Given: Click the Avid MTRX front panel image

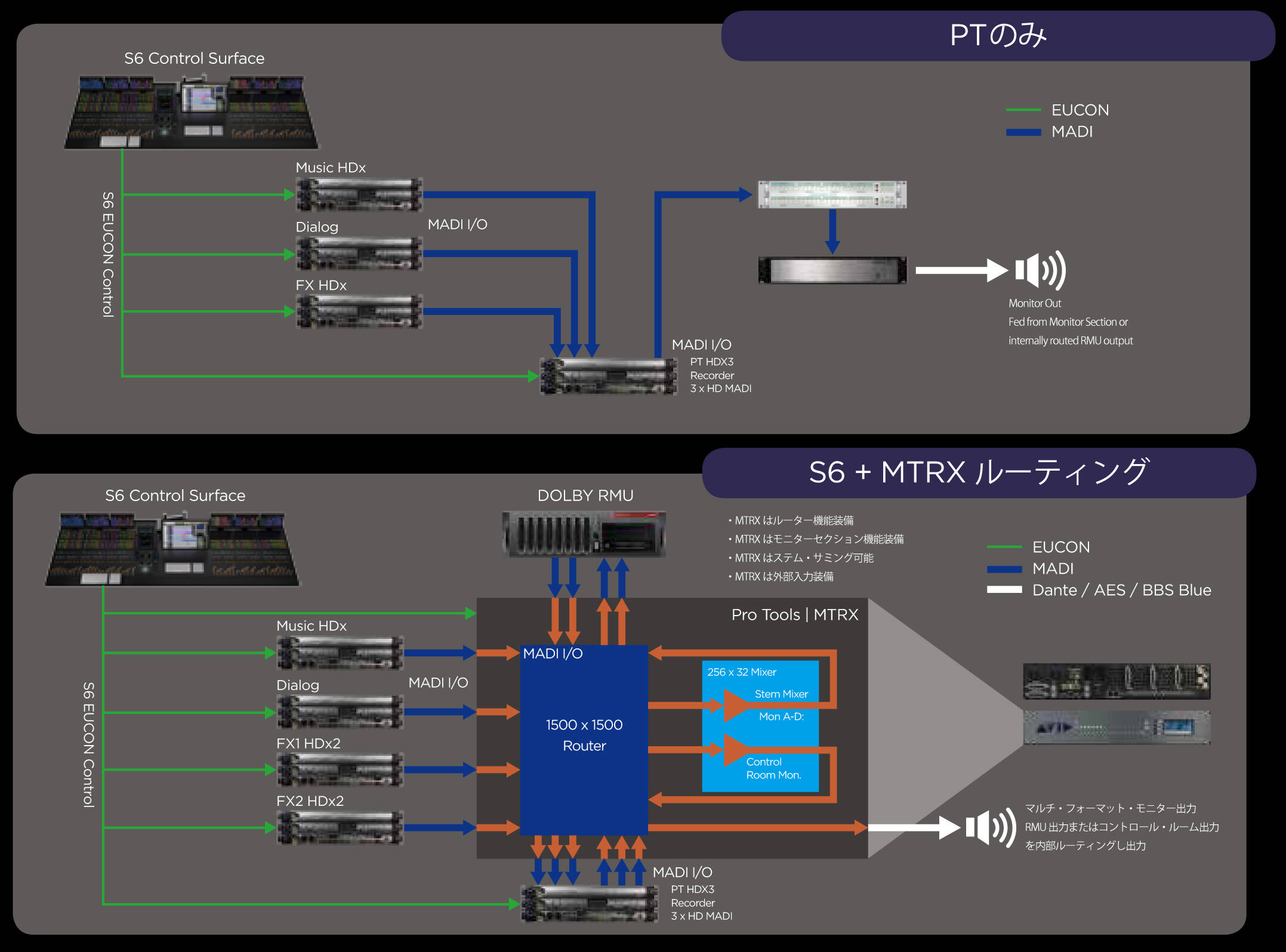Looking at the screenshot, I should [x=1117, y=727].
